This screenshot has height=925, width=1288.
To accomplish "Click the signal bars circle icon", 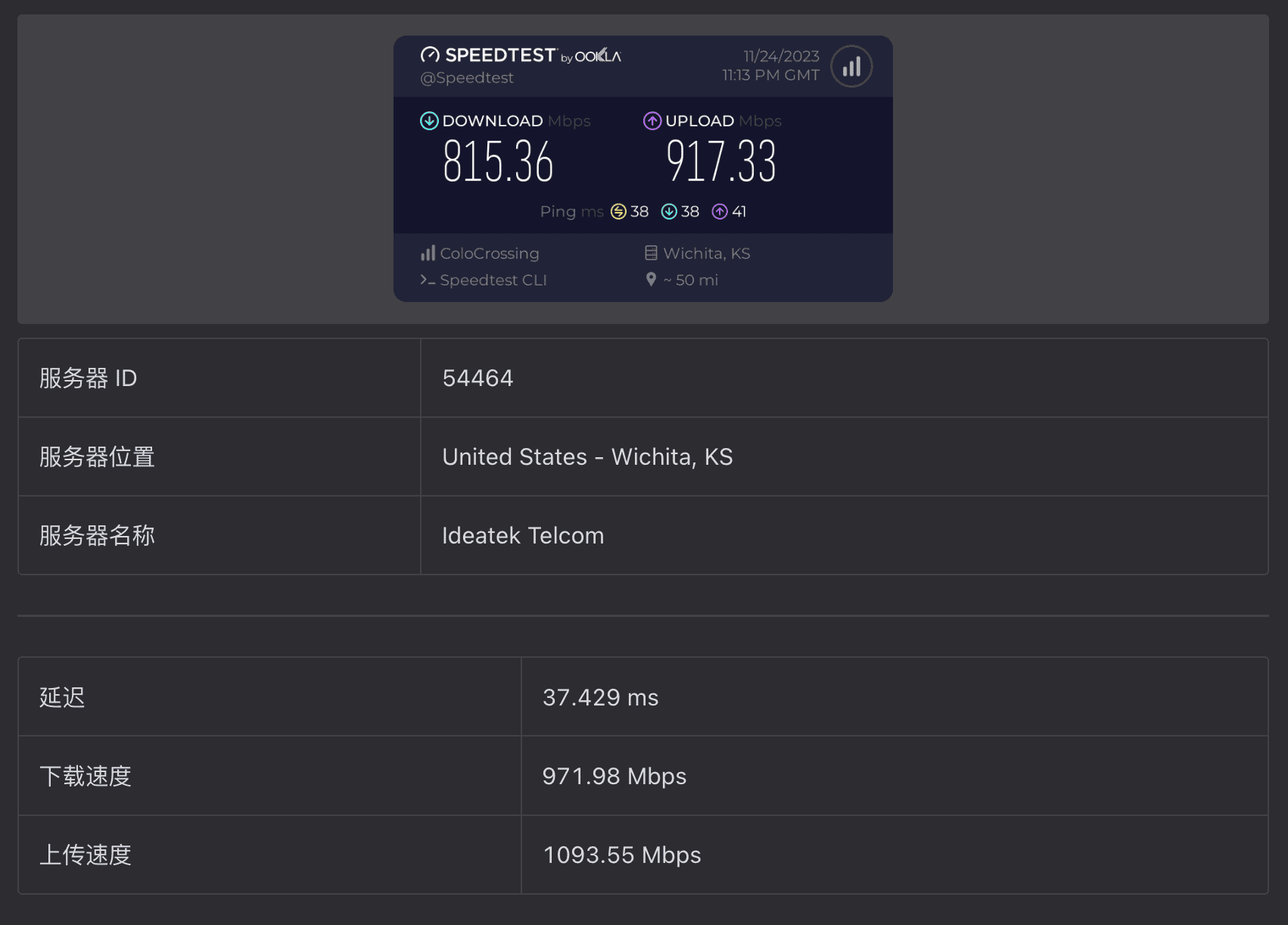I will (851, 67).
